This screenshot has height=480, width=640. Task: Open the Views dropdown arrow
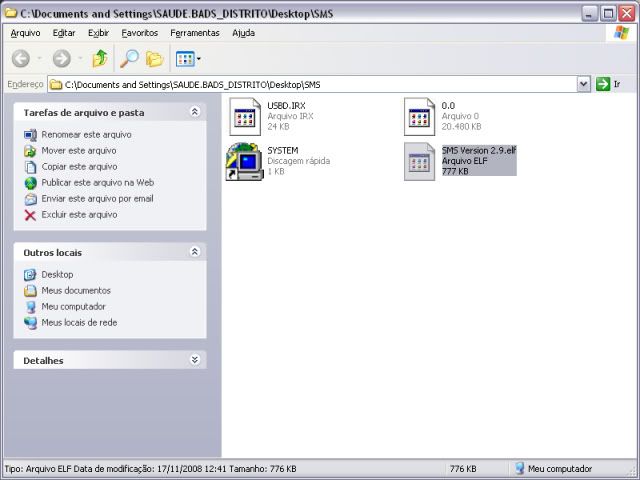click(198, 59)
